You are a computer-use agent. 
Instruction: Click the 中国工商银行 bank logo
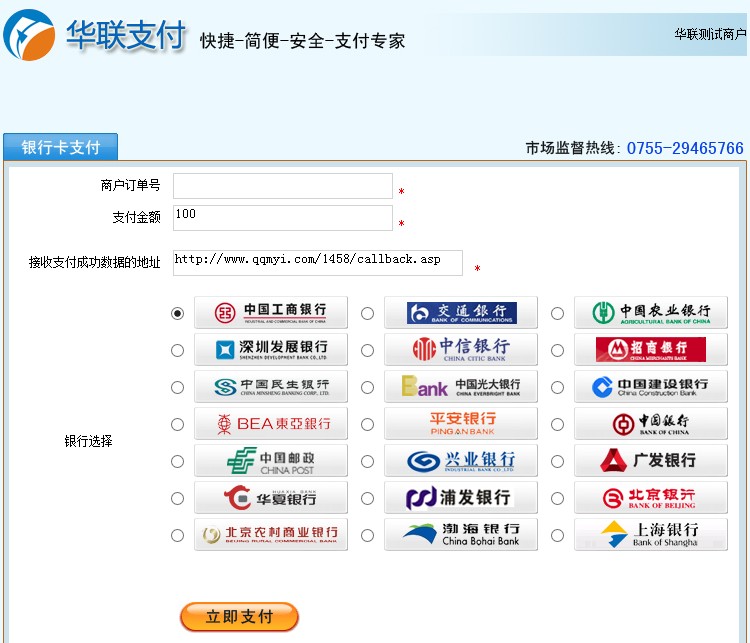pyautogui.click(x=271, y=312)
